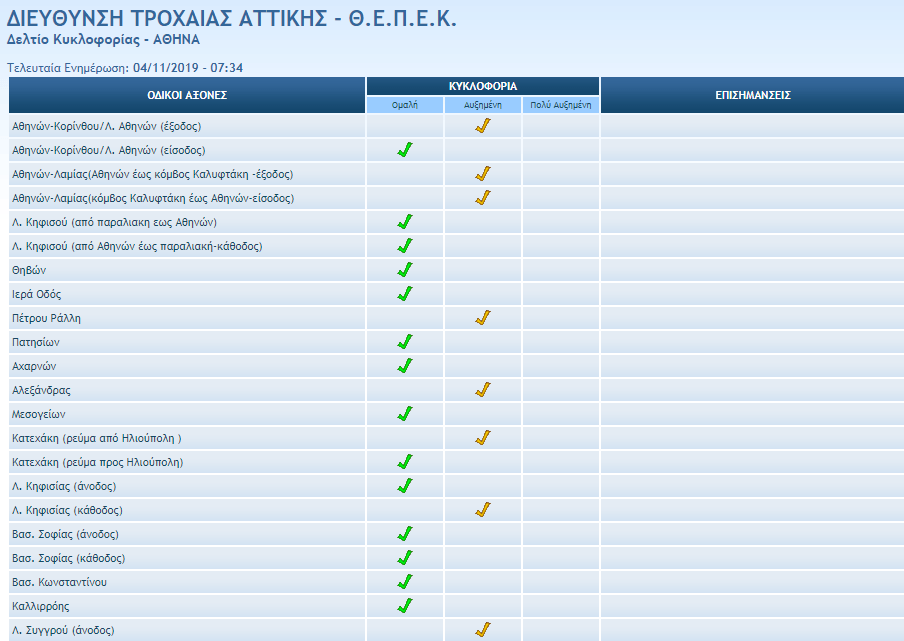Click the orange checkmark for Λ. Κηφισίας (κάθοδος)
This screenshot has height=641, width=904.
tap(483, 510)
